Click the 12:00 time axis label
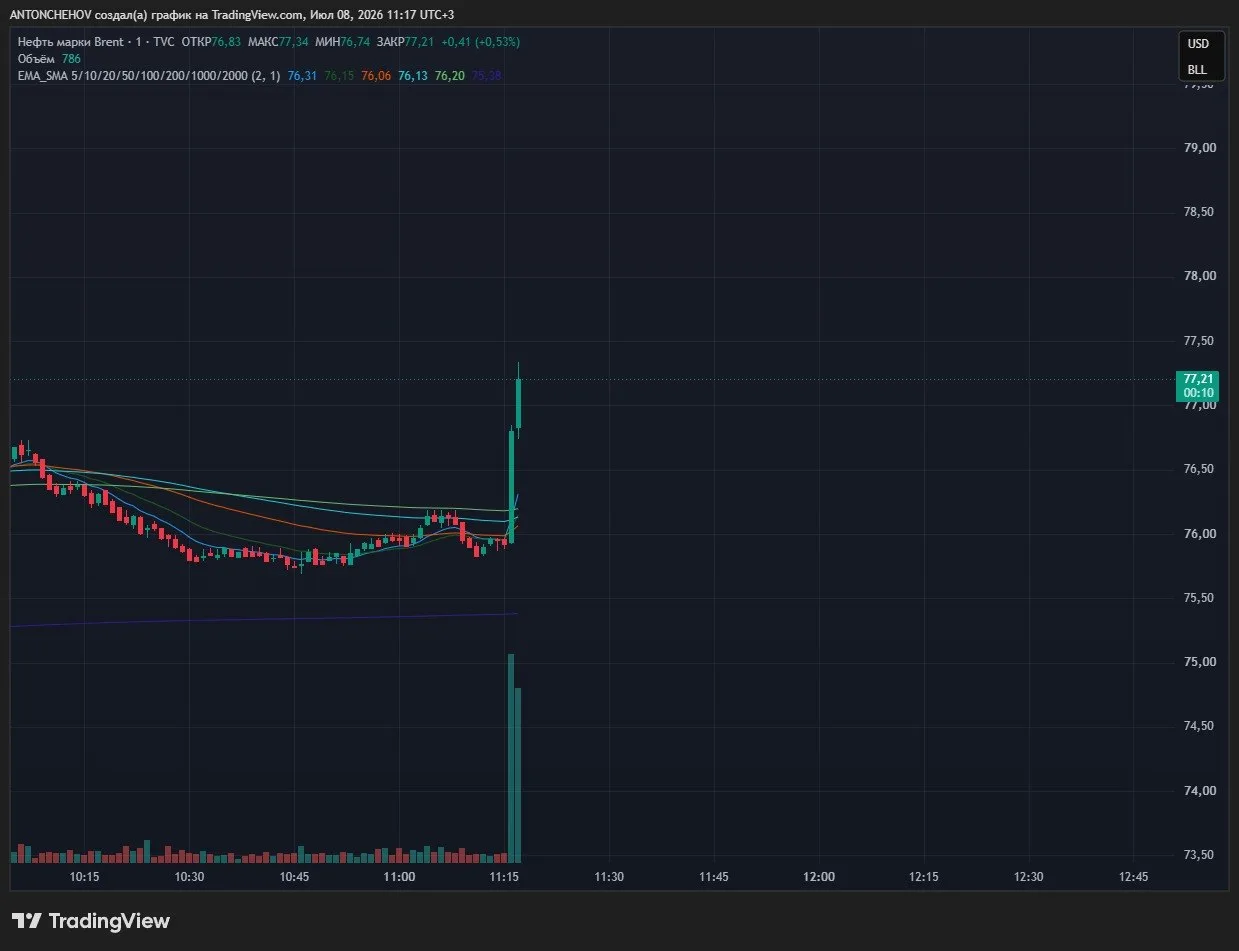 click(819, 877)
